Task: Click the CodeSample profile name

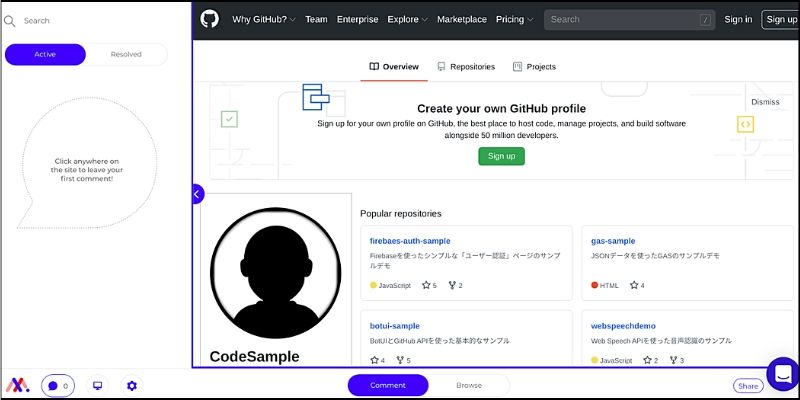Action: pyautogui.click(x=255, y=357)
